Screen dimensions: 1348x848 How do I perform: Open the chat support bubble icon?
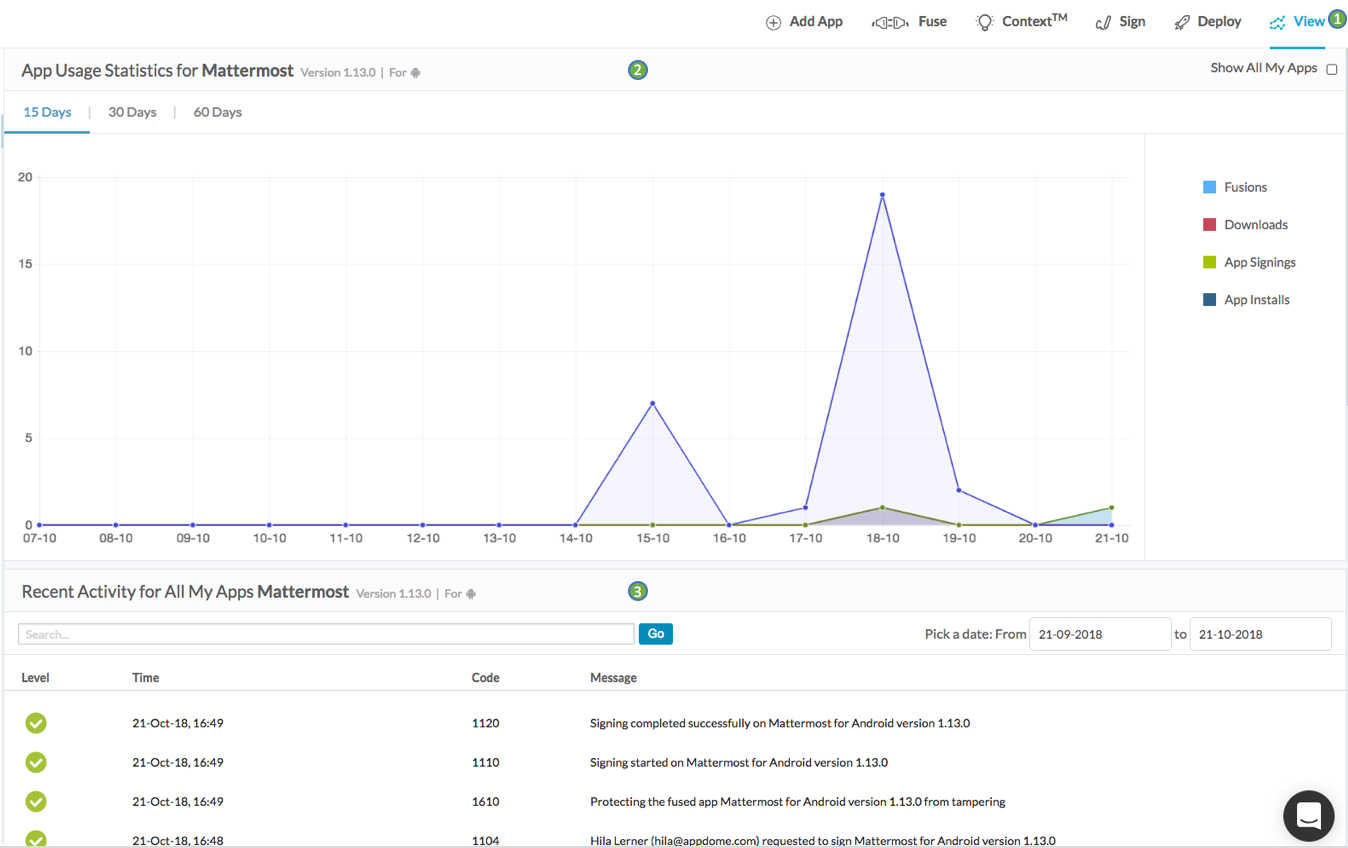pyautogui.click(x=1309, y=815)
